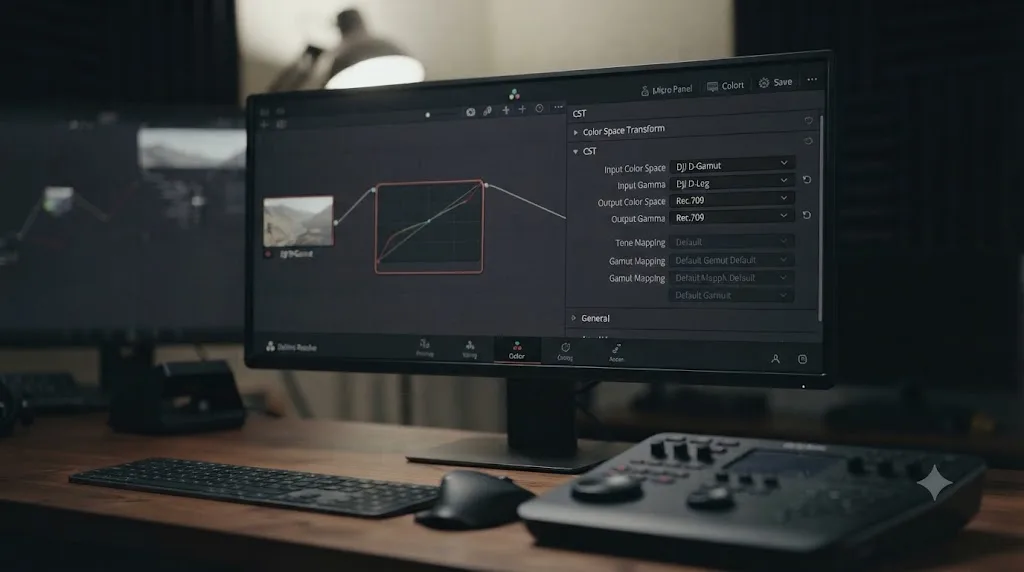
Task: Click the plus icon next to clock icon
Action: tap(522, 109)
